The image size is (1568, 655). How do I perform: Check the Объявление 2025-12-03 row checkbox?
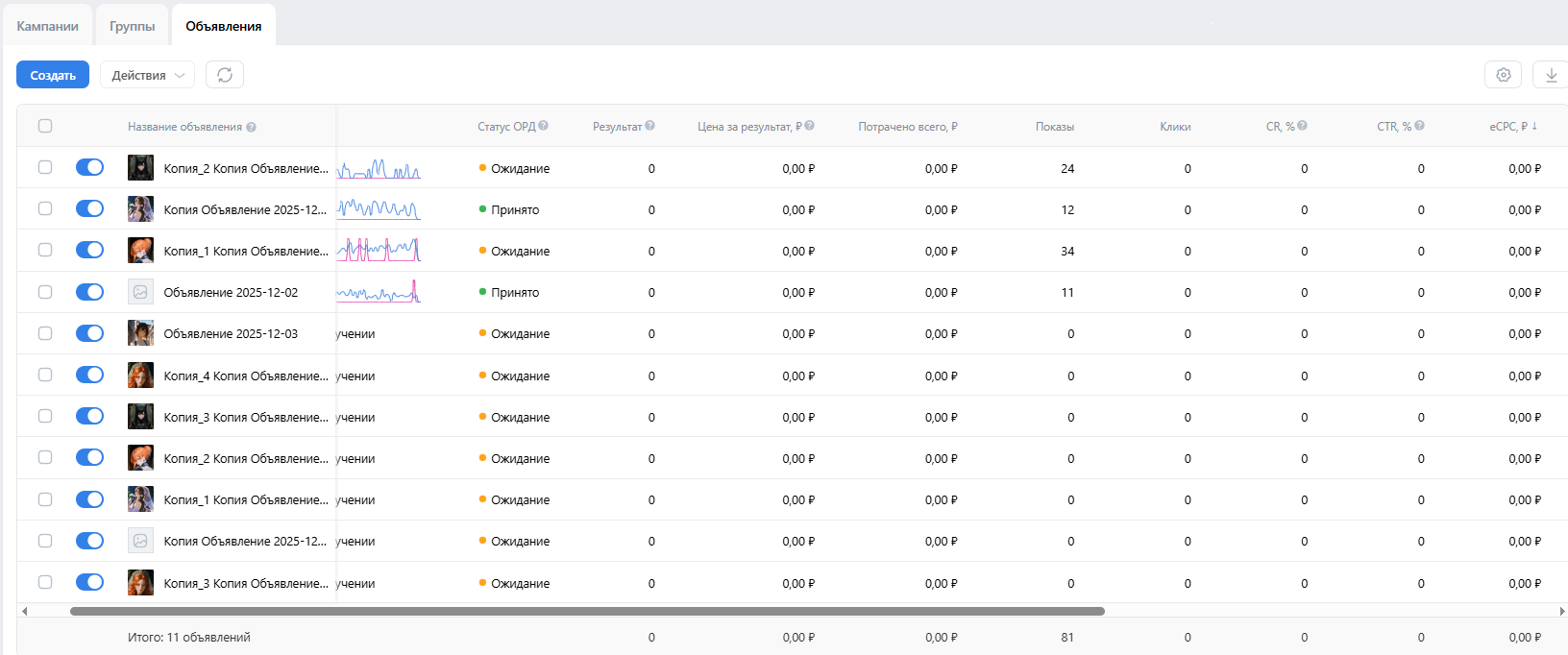(x=45, y=333)
